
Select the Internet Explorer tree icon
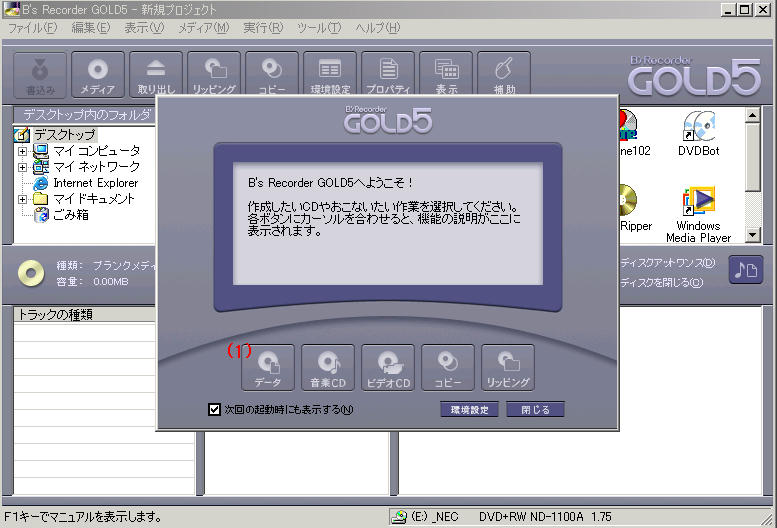pos(41,183)
